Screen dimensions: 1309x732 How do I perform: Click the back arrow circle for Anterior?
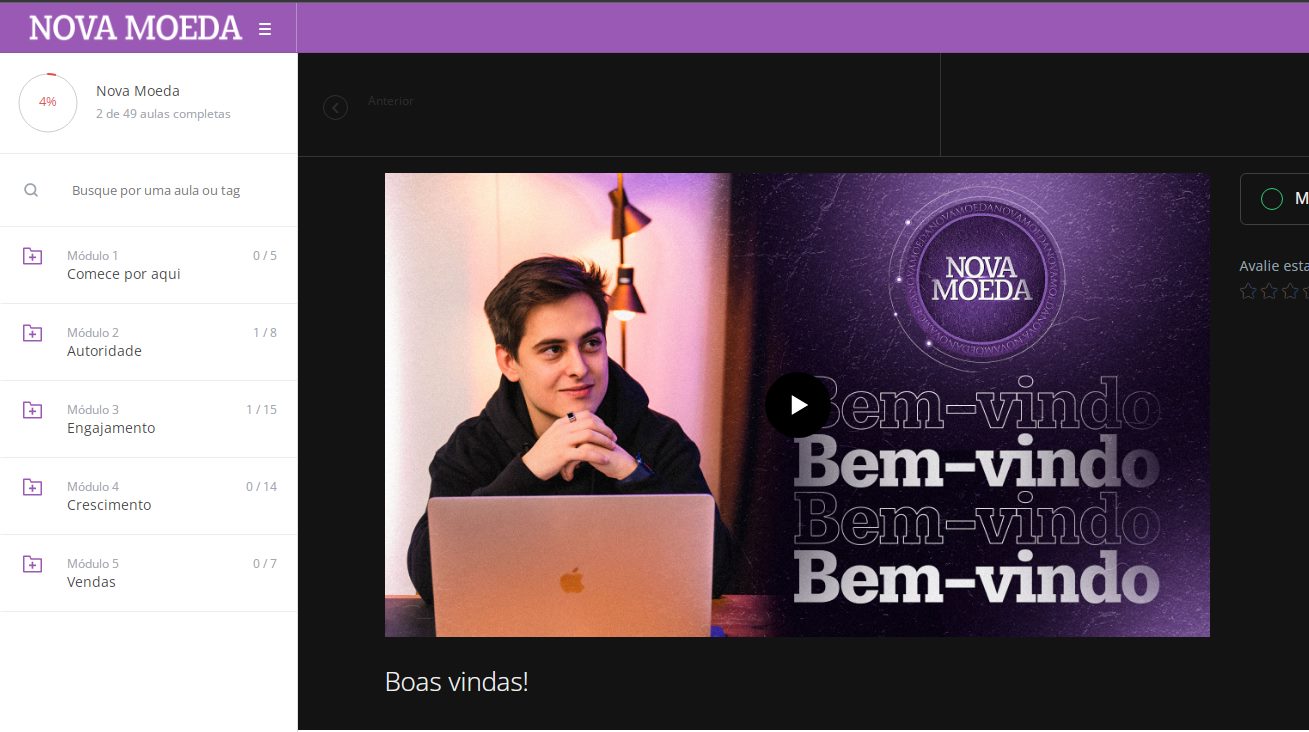tap(335, 107)
